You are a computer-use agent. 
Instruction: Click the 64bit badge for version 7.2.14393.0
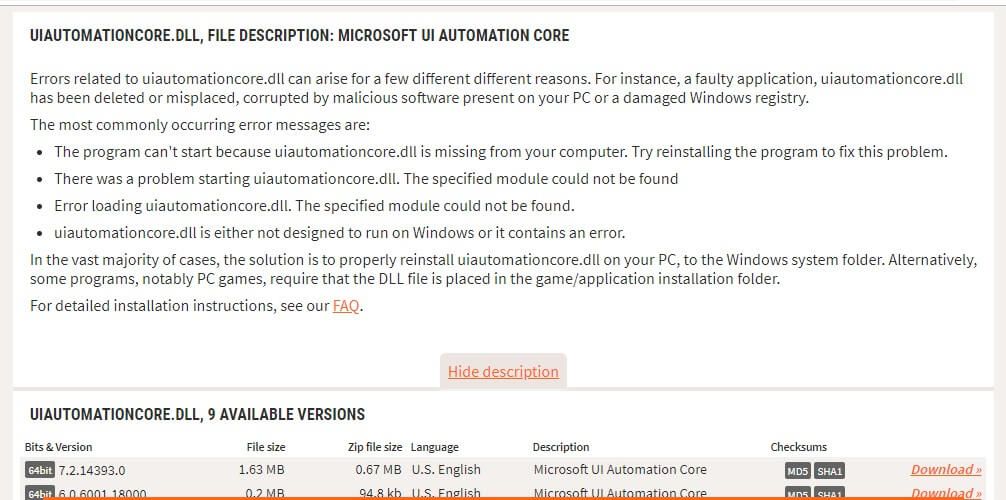click(x=40, y=470)
